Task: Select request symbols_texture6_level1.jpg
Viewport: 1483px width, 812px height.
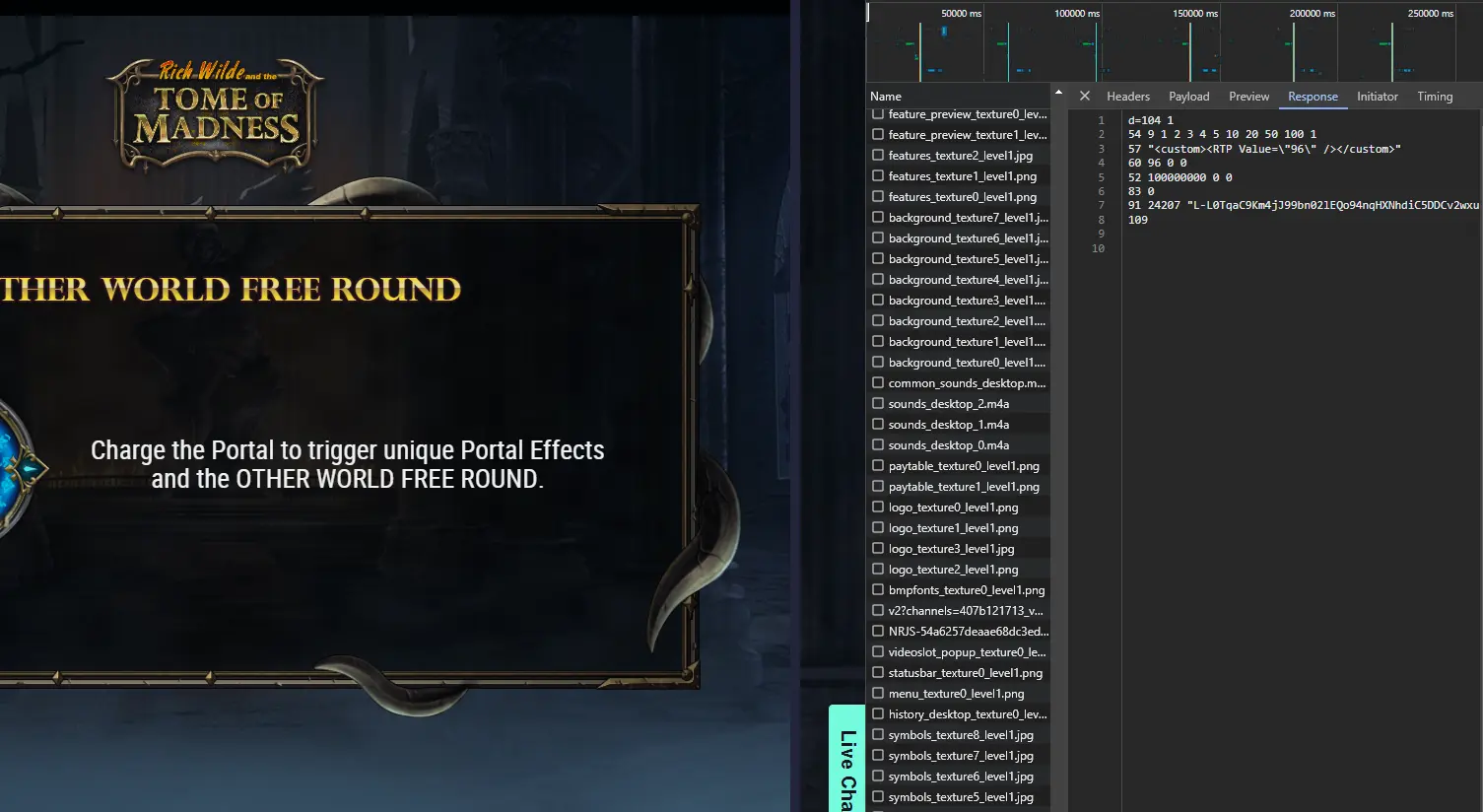Action: (x=961, y=777)
